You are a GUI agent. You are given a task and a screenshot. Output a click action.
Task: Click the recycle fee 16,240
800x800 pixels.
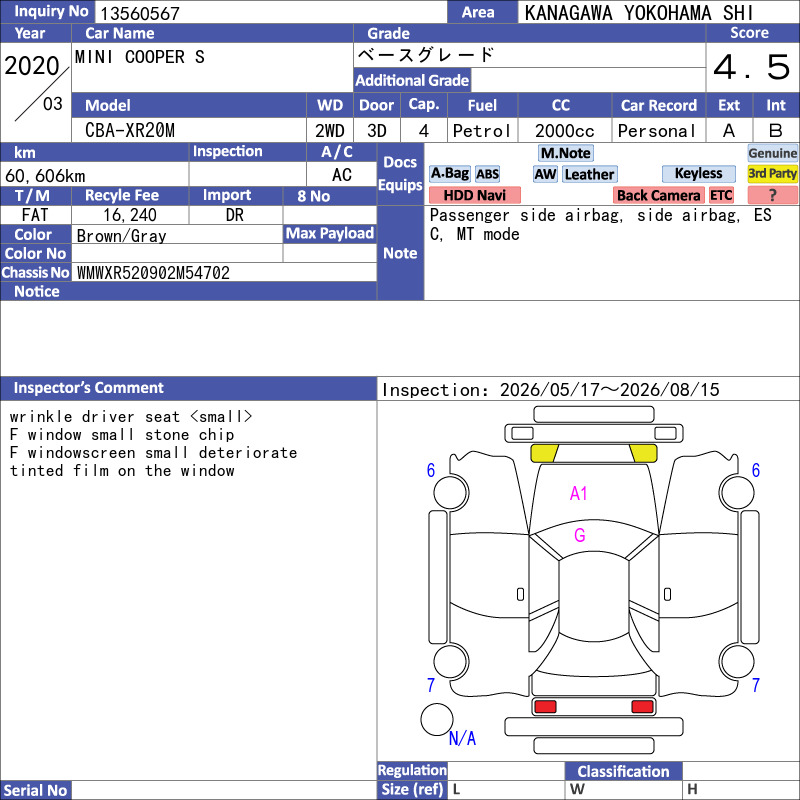pyautogui.click(x=130, y=215)
